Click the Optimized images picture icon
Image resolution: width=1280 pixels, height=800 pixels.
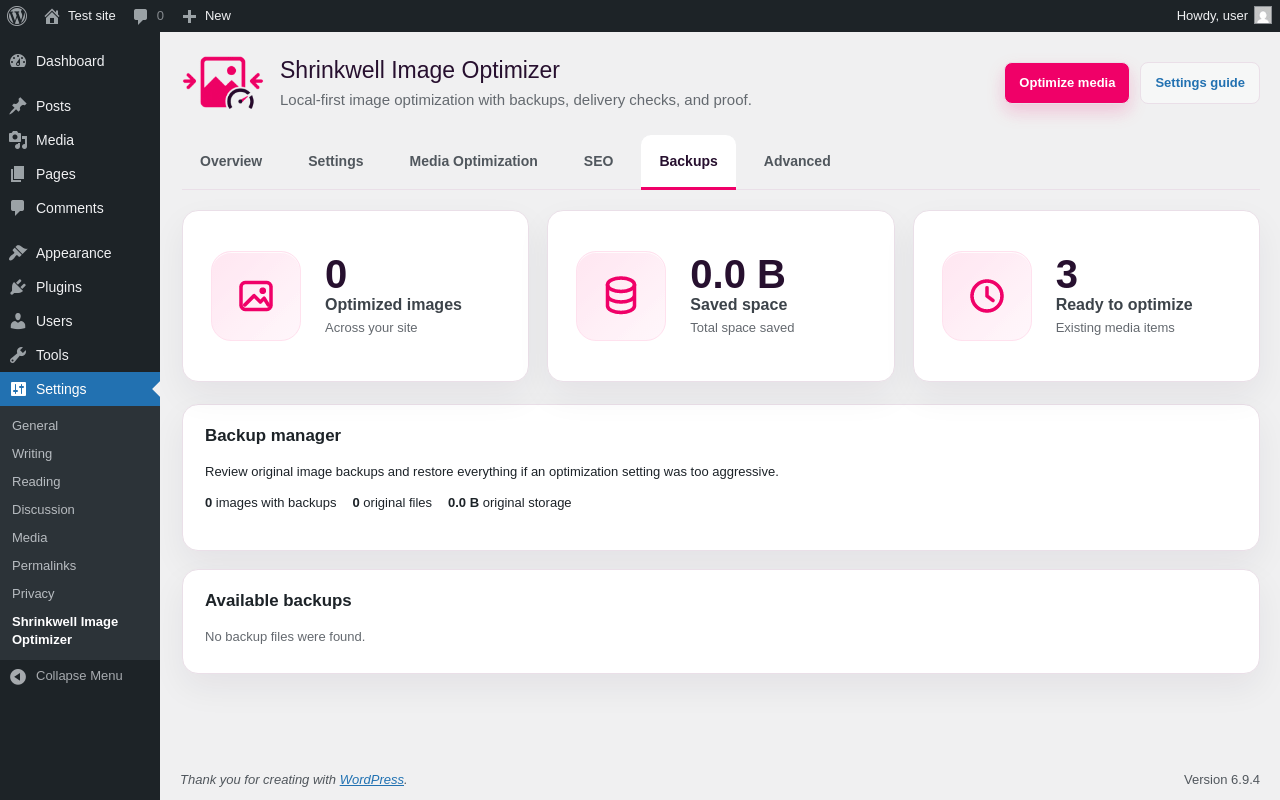(256, 296)
